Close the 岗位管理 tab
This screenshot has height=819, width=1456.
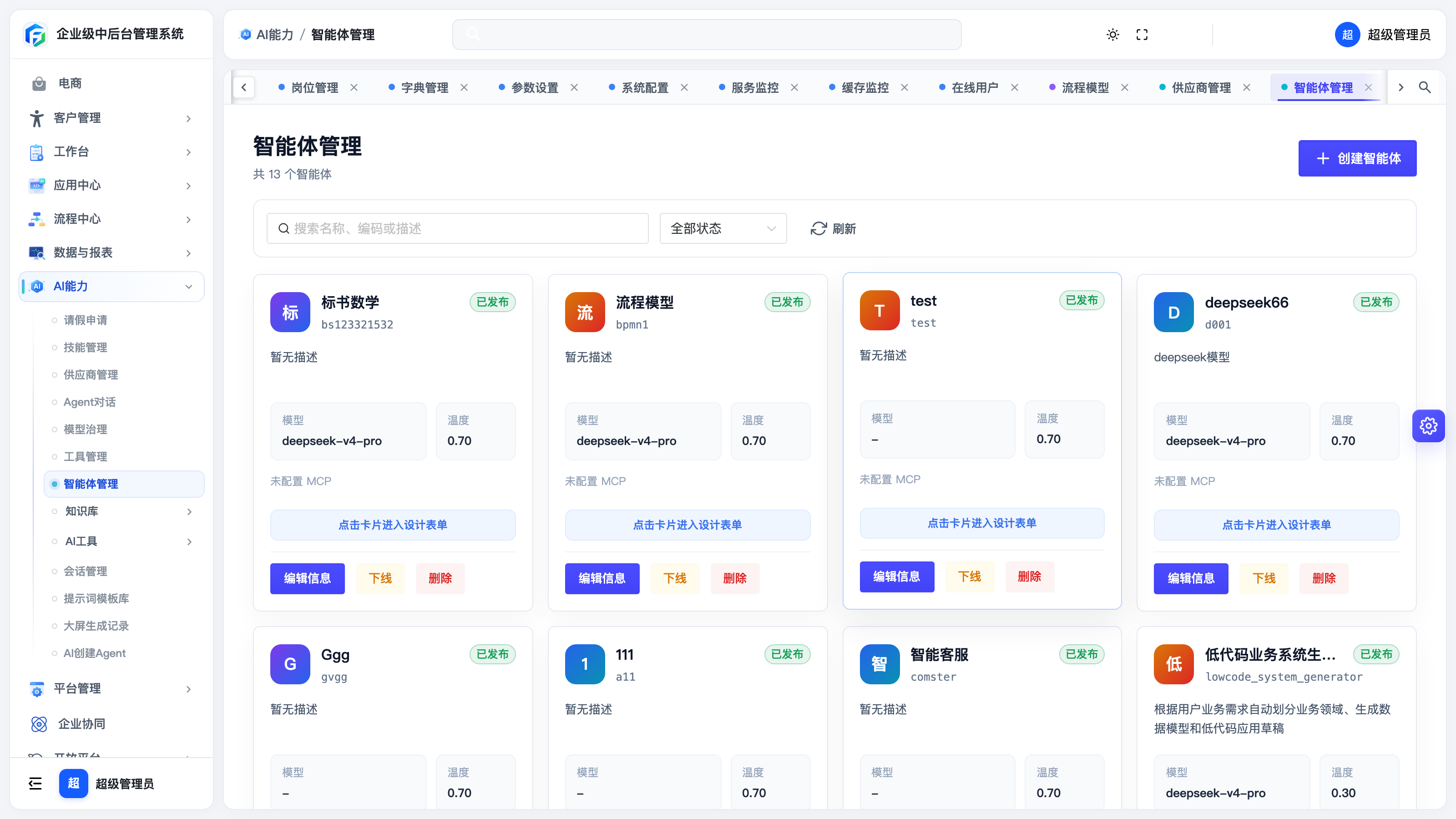354,88
